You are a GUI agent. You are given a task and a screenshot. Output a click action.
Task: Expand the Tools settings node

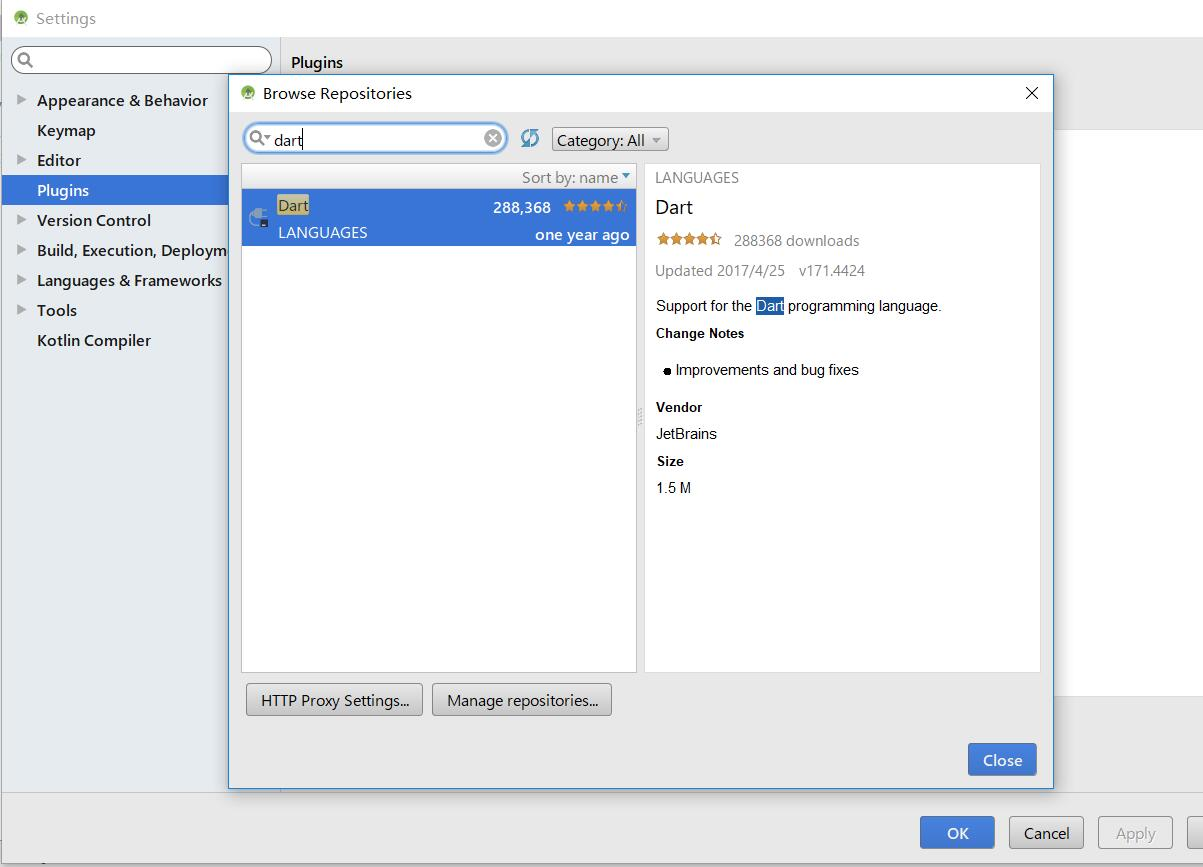21,310
